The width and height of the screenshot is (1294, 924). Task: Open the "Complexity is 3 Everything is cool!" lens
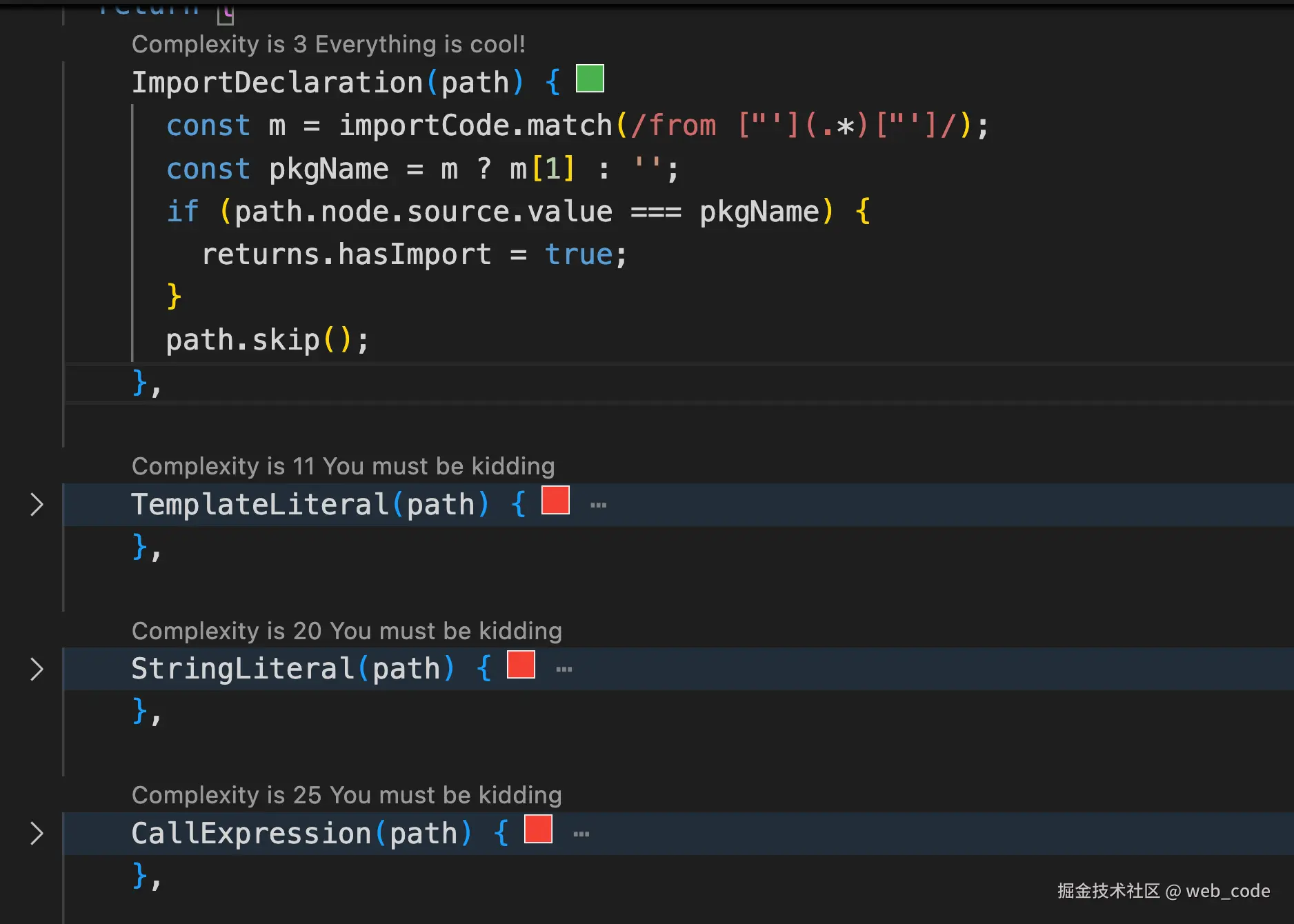(x=328, y=45)
